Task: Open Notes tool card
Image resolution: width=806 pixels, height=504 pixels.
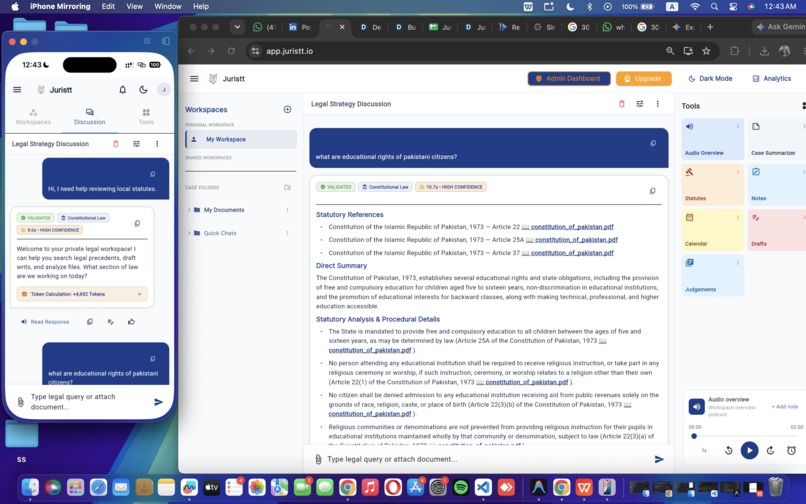Action: 777,184
